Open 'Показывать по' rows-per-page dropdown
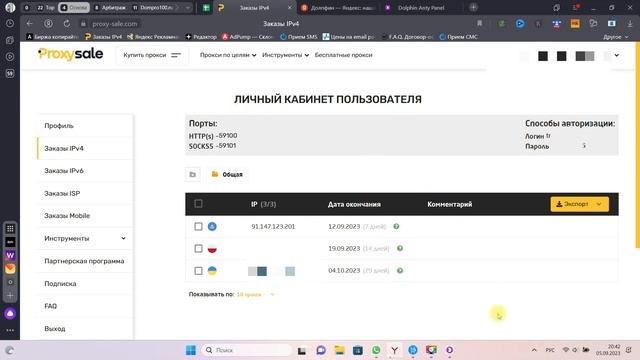 point(255,294)
